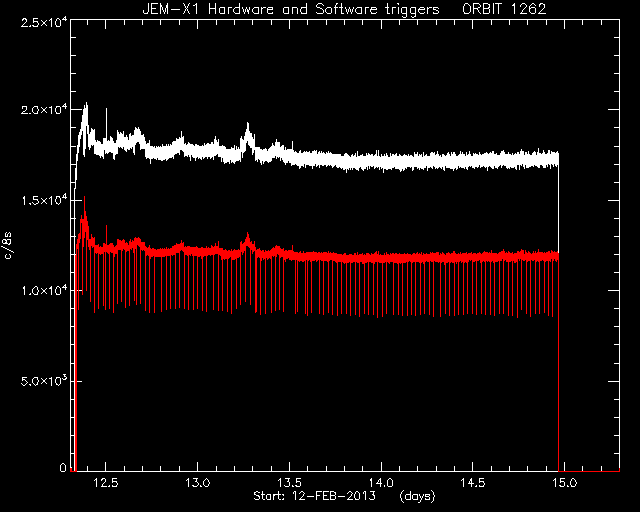Click the 15.0 x-axis tick label
This screenshot has height=512, width=640.
tap(564, 483)
